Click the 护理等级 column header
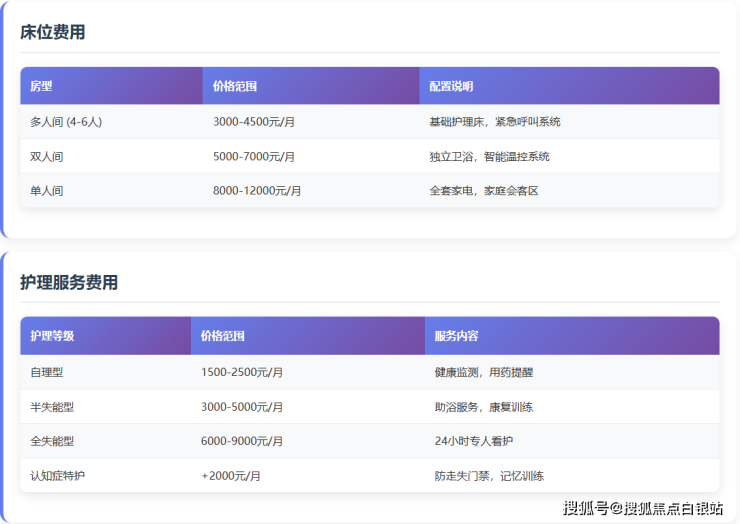Screen dimensions: 740x524 click(52, 336)
